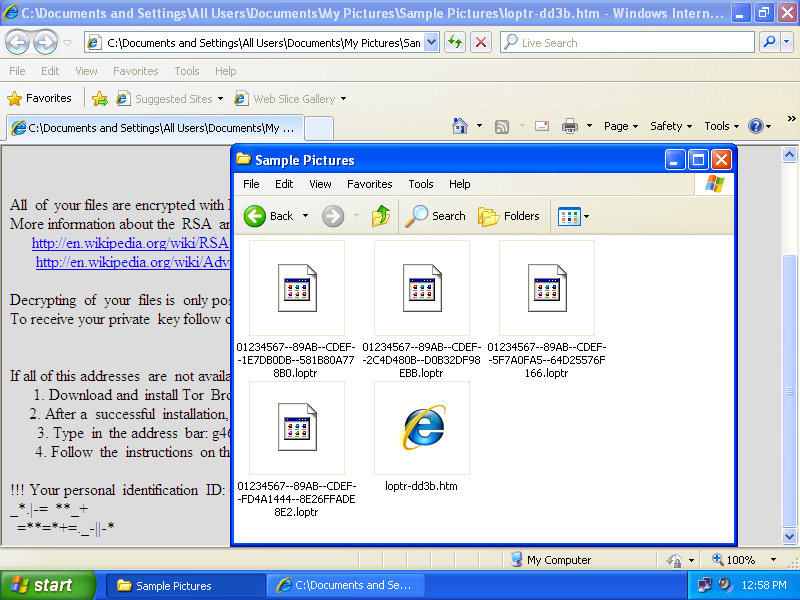Click the network tray icon
800x600 pixels.
(705, 585)
